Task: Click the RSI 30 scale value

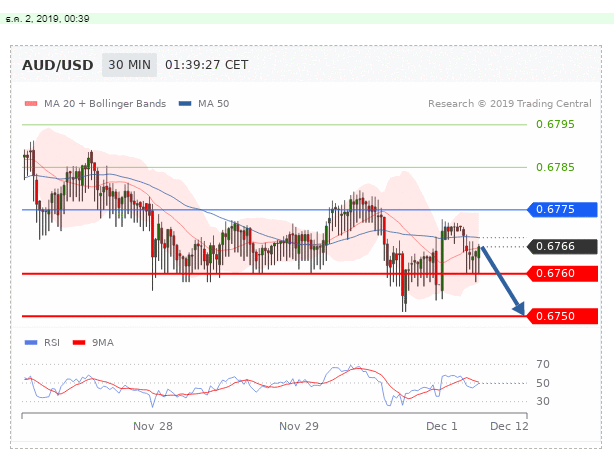Action: tap(543, 401)
